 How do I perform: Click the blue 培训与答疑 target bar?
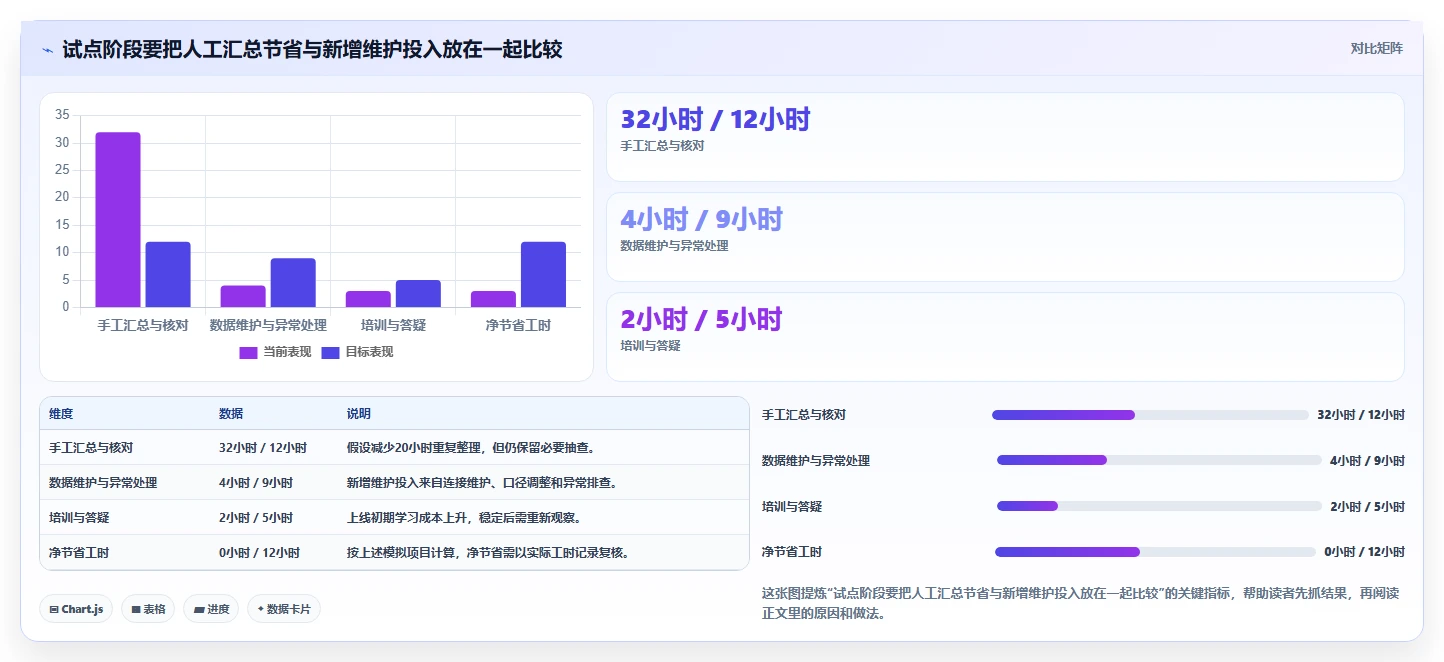(418, 294)
